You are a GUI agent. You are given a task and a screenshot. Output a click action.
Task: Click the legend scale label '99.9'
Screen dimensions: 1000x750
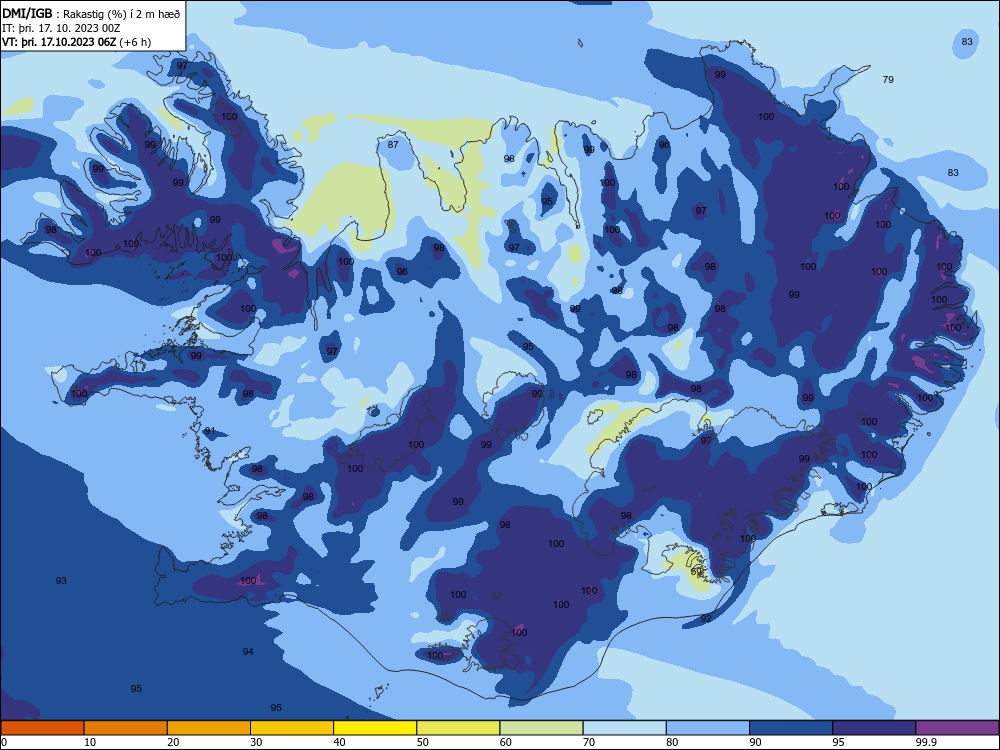point(926,742)
